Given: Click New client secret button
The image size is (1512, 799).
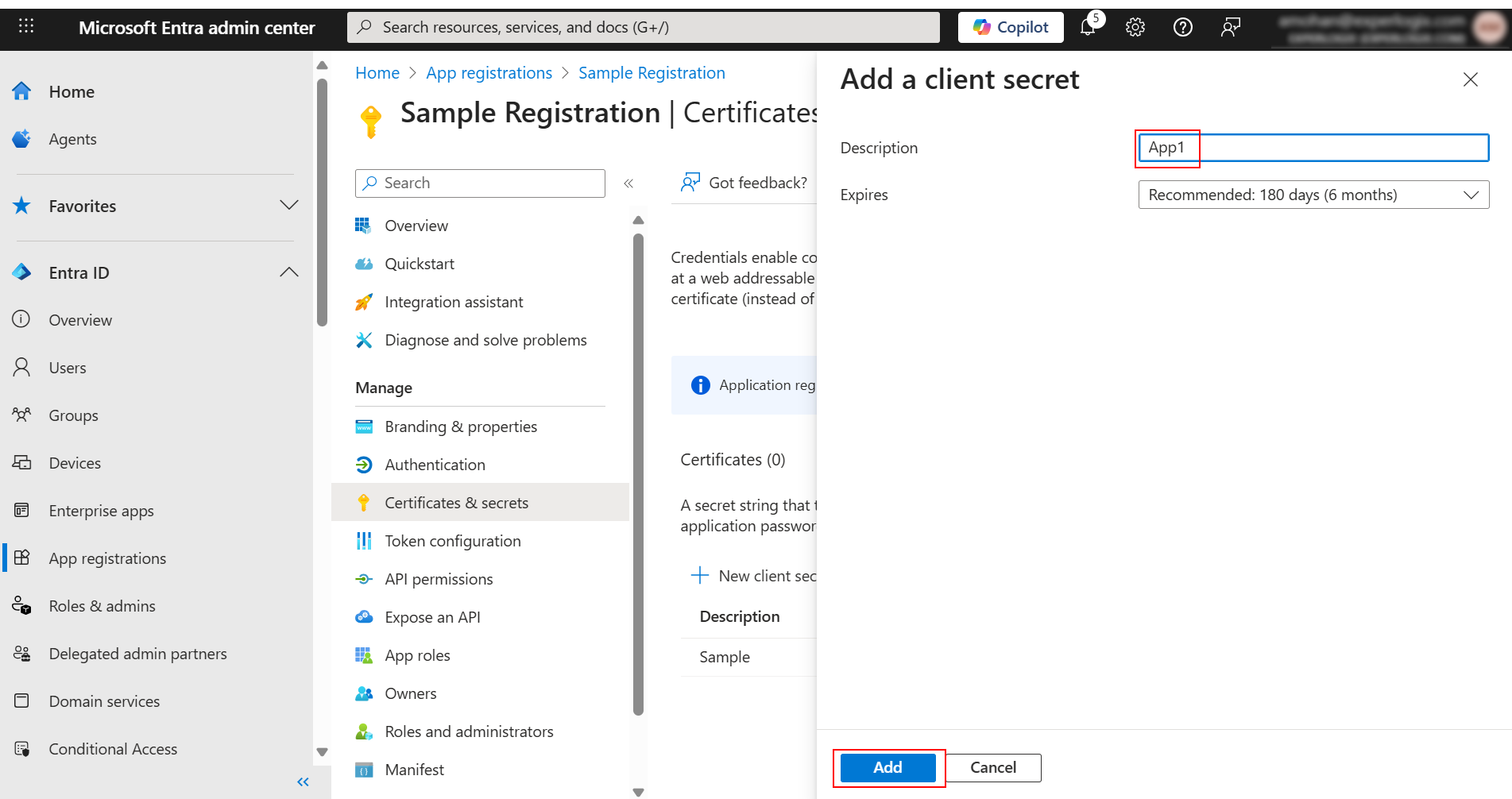Looking at the screenshot, I should click(753, 576).
